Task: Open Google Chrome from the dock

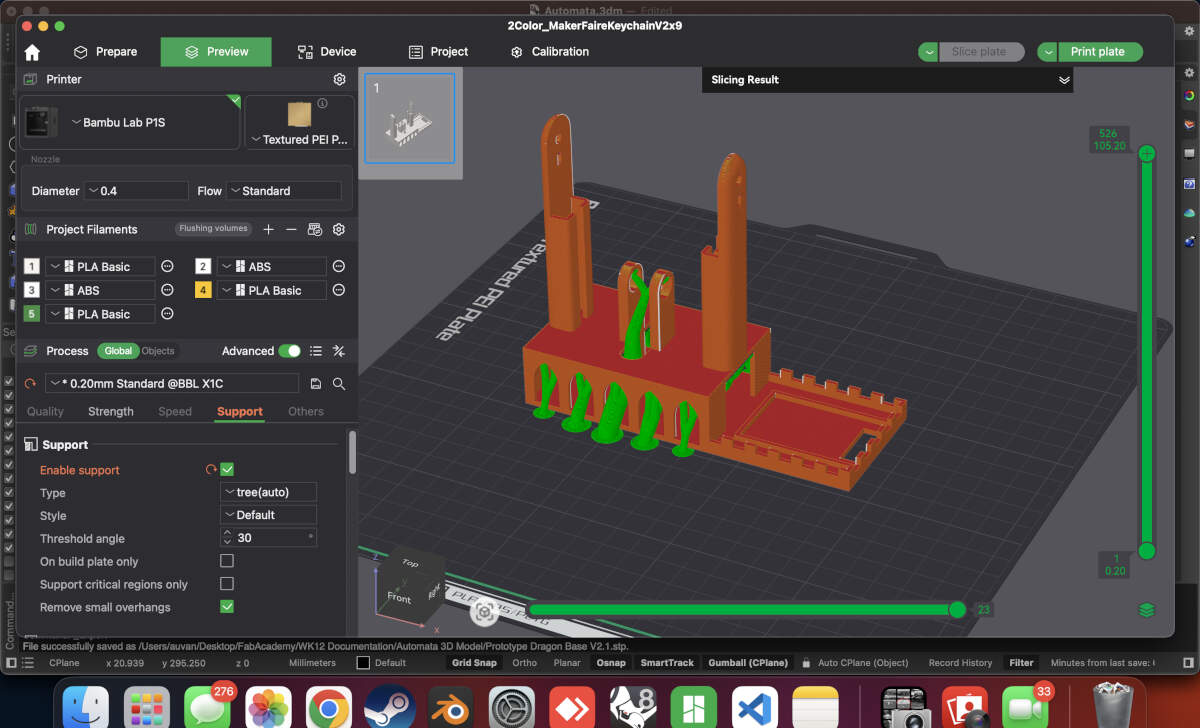Action: 327,707
